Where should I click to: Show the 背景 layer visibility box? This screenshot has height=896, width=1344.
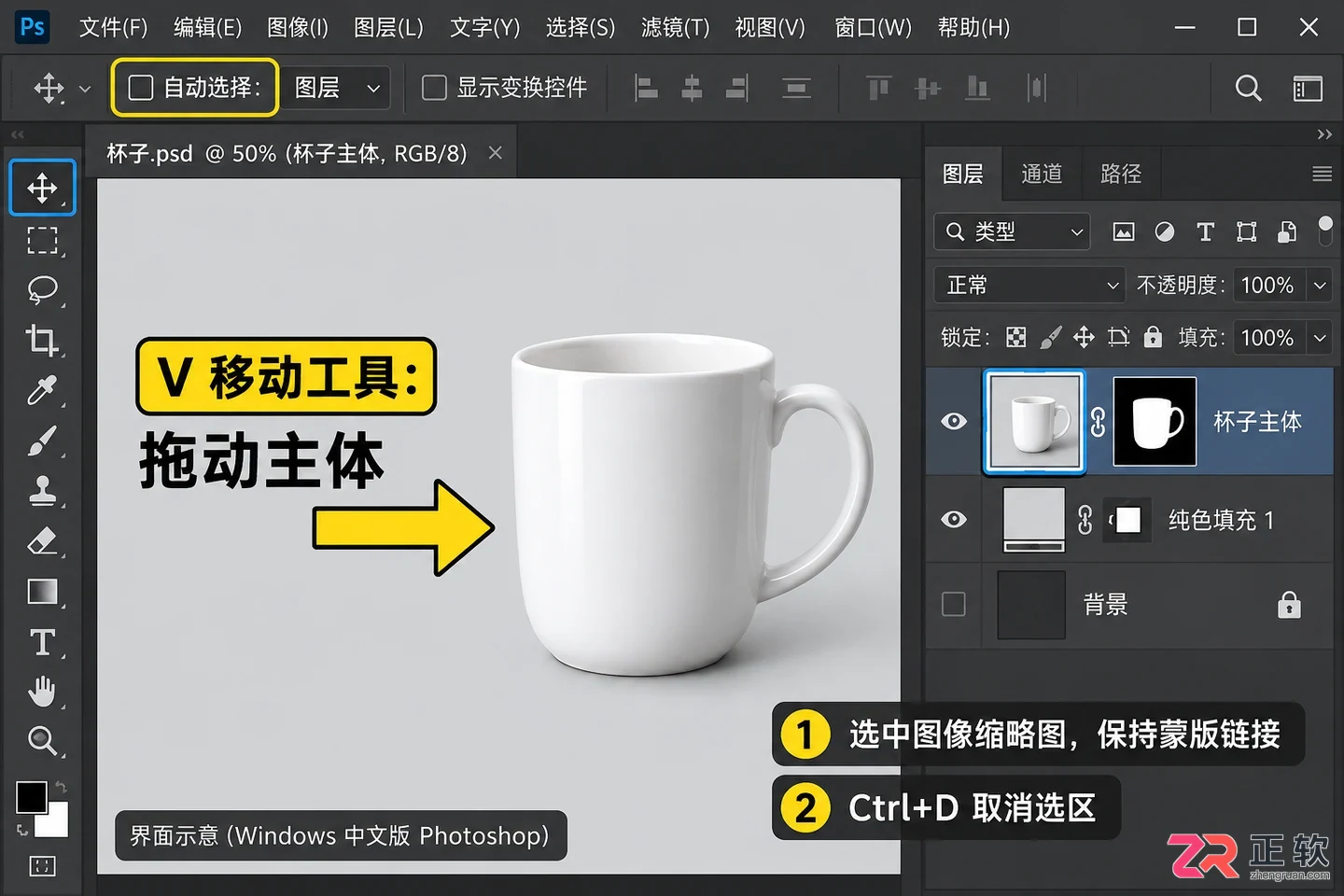pos(954,604)
